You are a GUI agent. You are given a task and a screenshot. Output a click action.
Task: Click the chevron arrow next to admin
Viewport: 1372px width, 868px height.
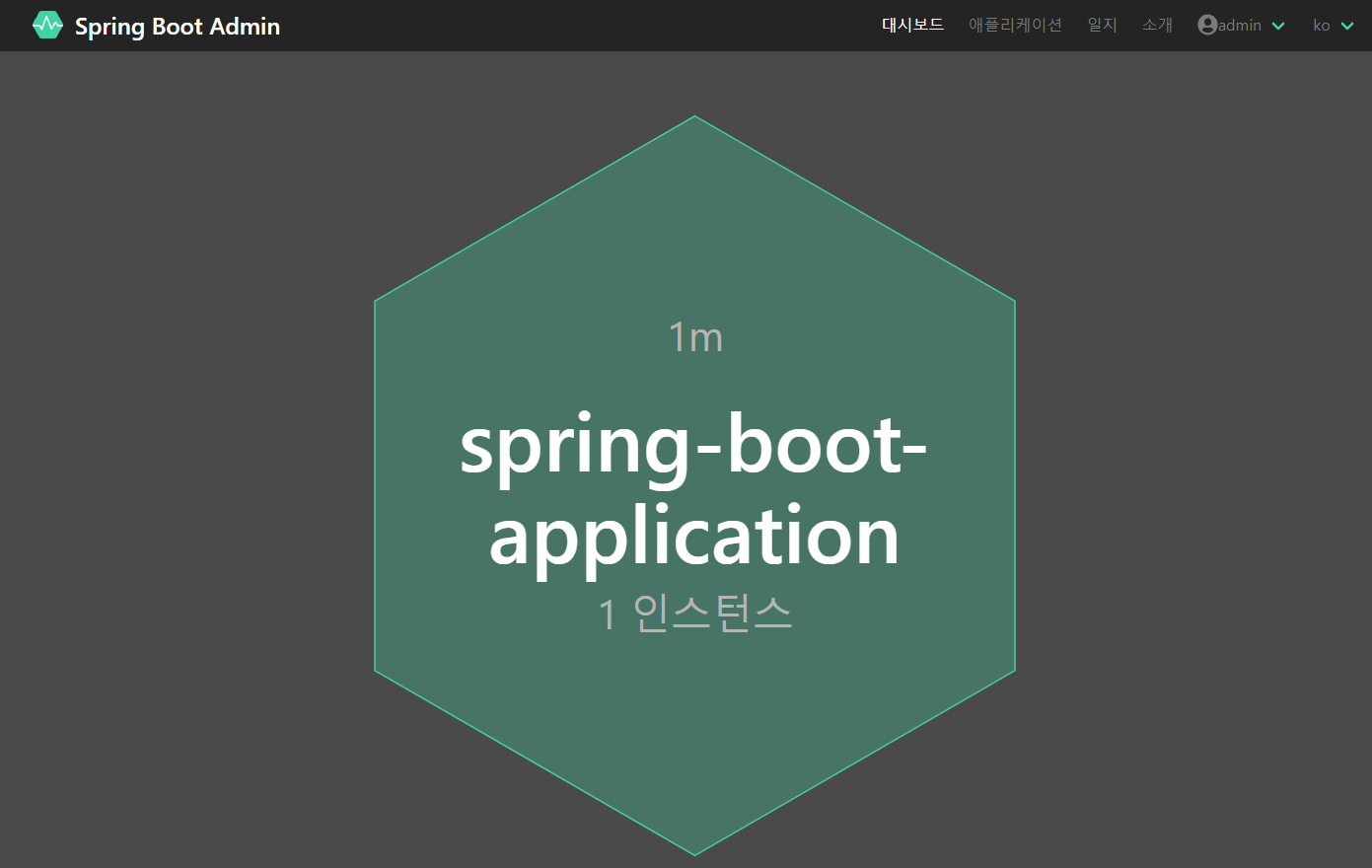(x=1278, y=27)
